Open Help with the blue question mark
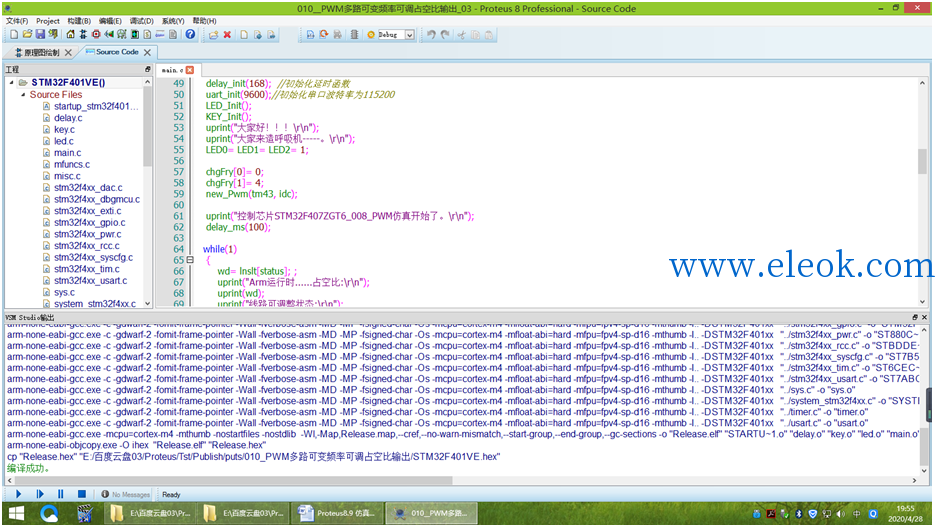Image resolution: width=935 pixels, height=527 pixels. [x=190, y=35]
